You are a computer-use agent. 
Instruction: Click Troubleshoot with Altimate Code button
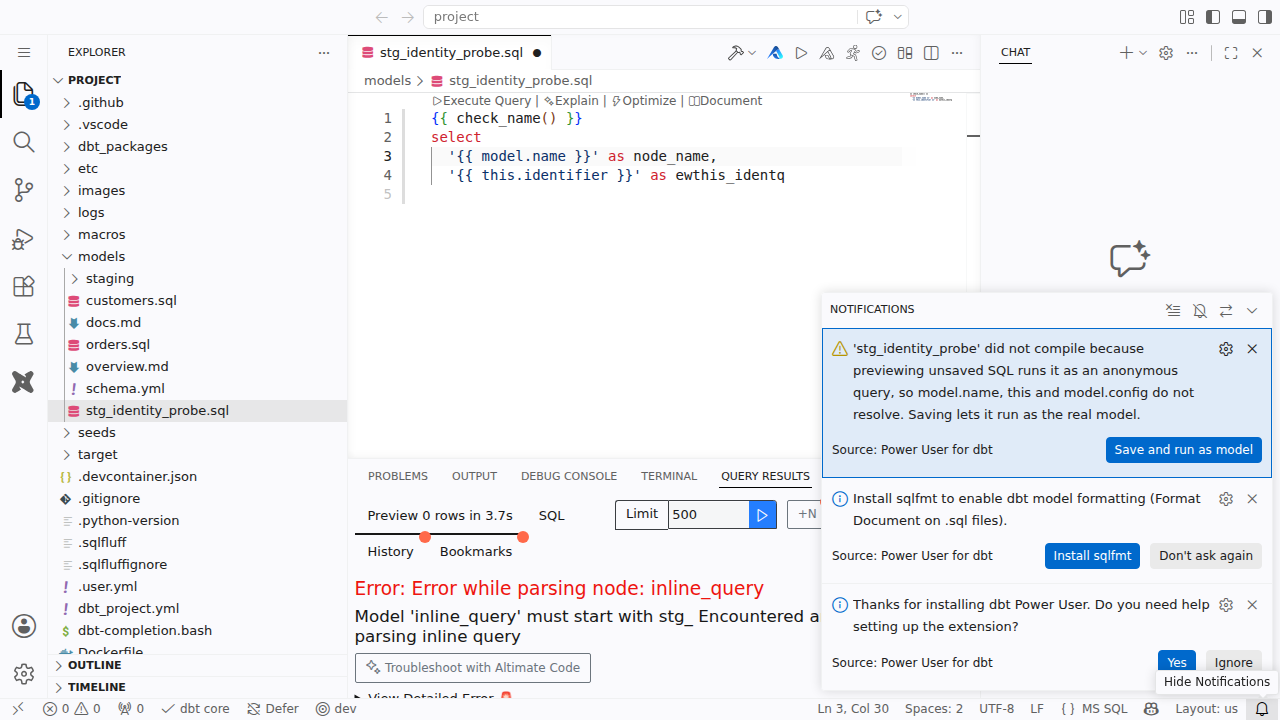click(x=473, y=668)
